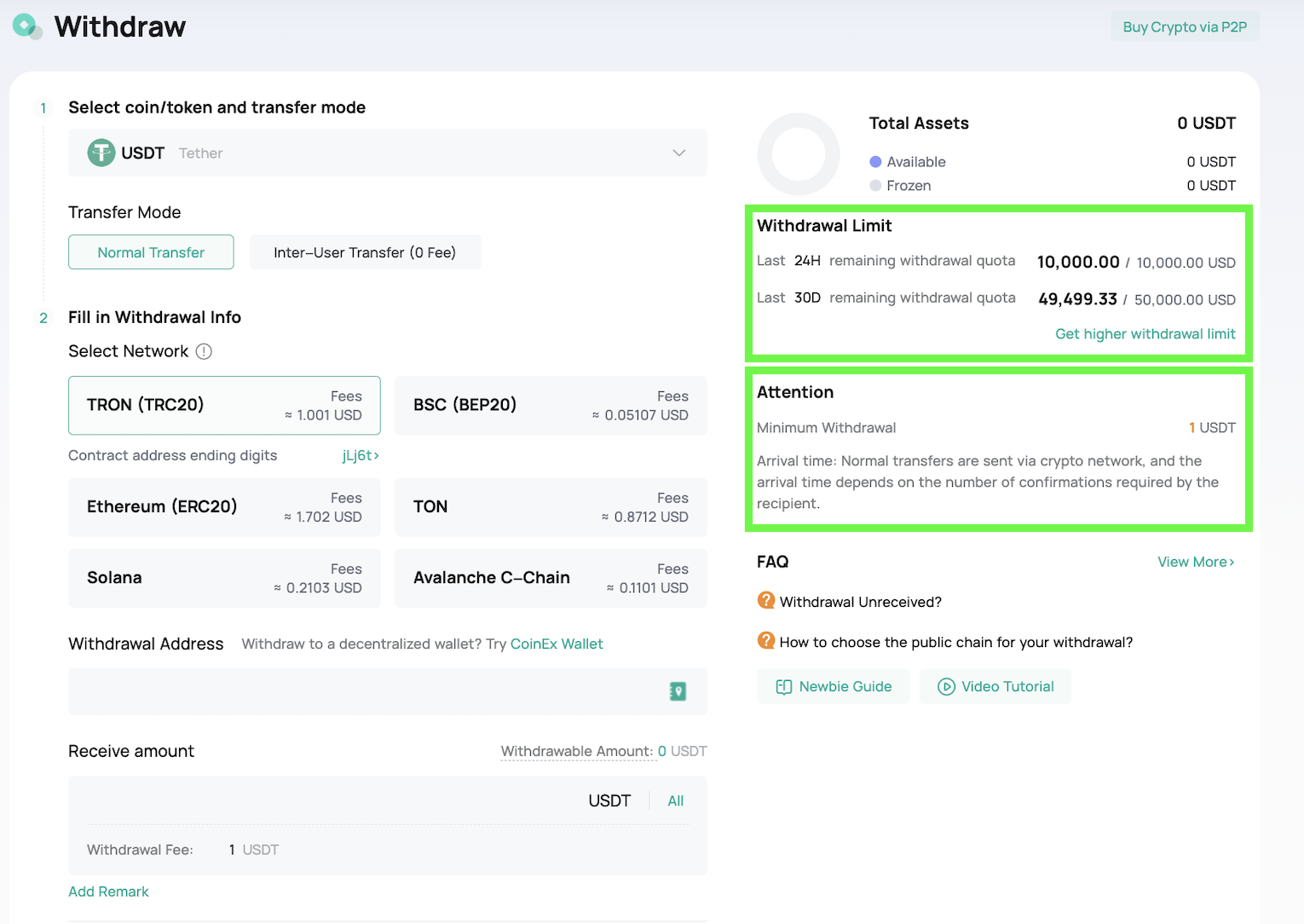The width and height of the screenshot is (1304, 924).
Task: Click the book icon in Newbie Guide
Action: (x=784, y=687)
